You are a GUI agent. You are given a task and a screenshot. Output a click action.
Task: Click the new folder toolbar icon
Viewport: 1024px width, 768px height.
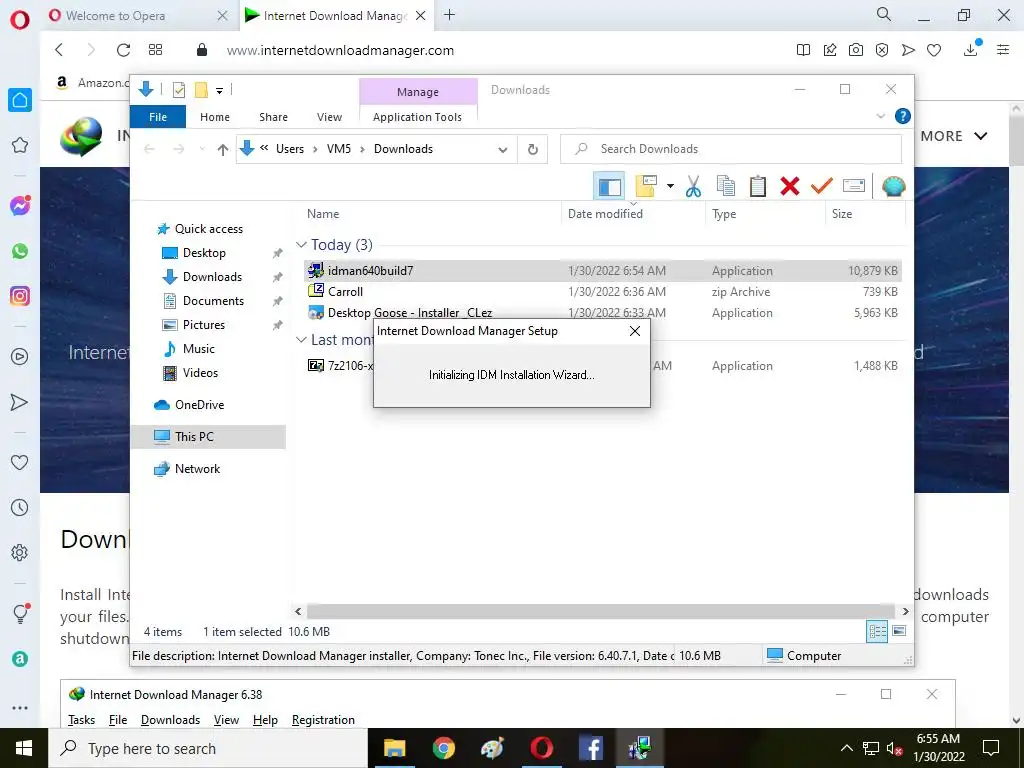tap(646, 187)
